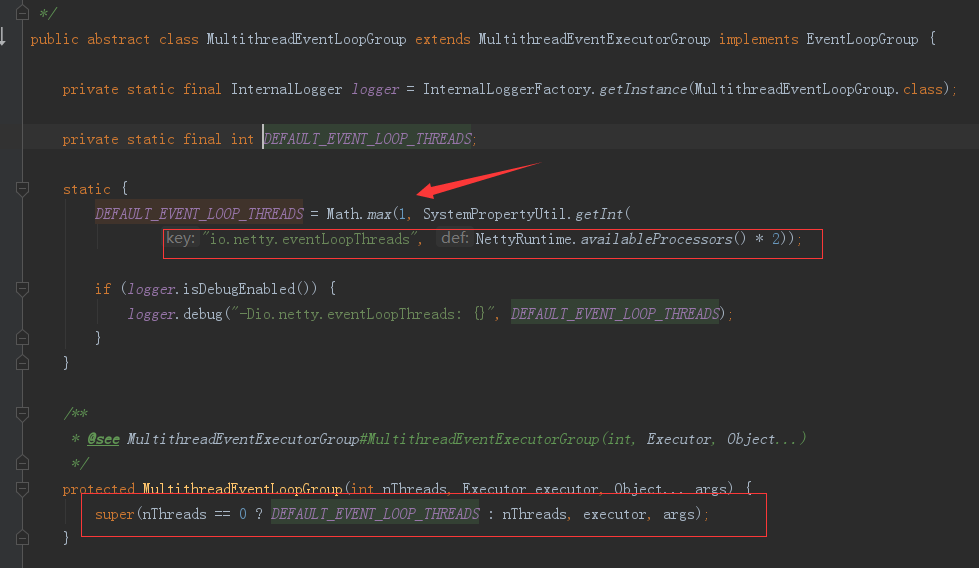The width and height of the screenshot is (979, 568).
Task: Click the fold end marker of the static block
Action: coord(22,363)
